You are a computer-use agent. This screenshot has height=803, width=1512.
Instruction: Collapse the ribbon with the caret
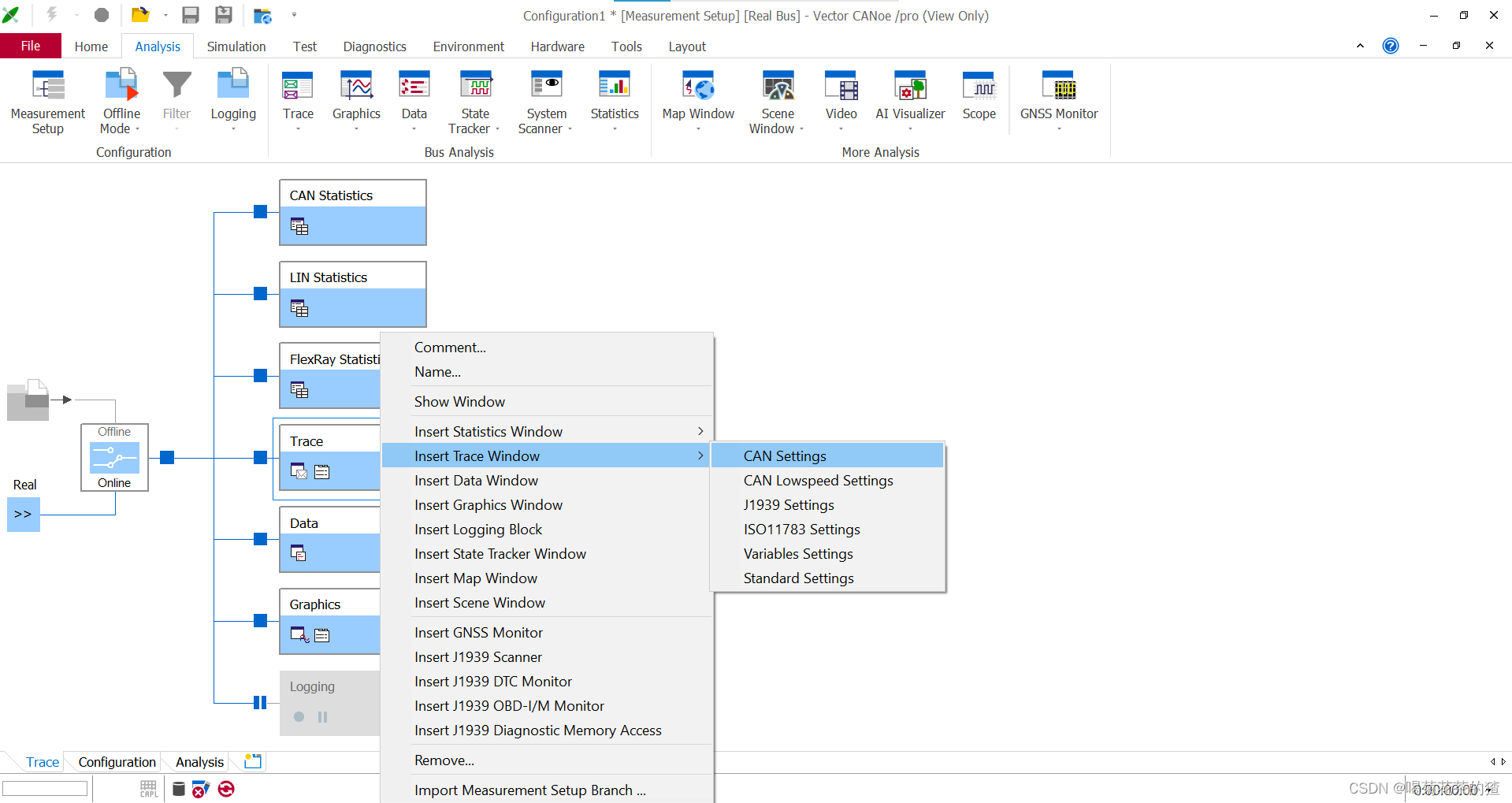[x=1360, y=46]
